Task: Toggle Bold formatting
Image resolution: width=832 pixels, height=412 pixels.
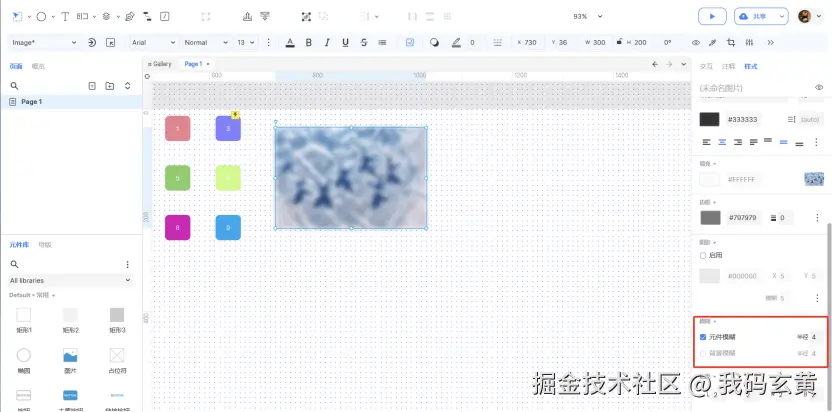Action: tap(308, 42)
